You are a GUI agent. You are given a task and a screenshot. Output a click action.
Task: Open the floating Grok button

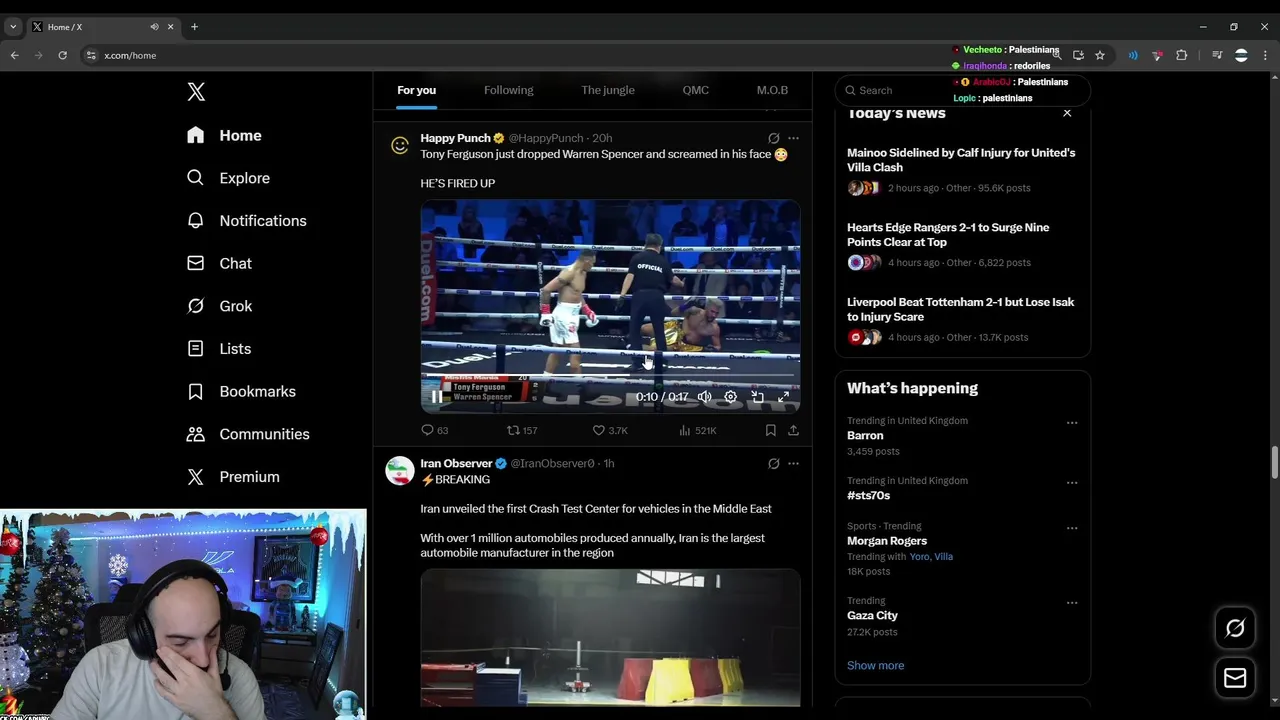tap(1235, 628)
